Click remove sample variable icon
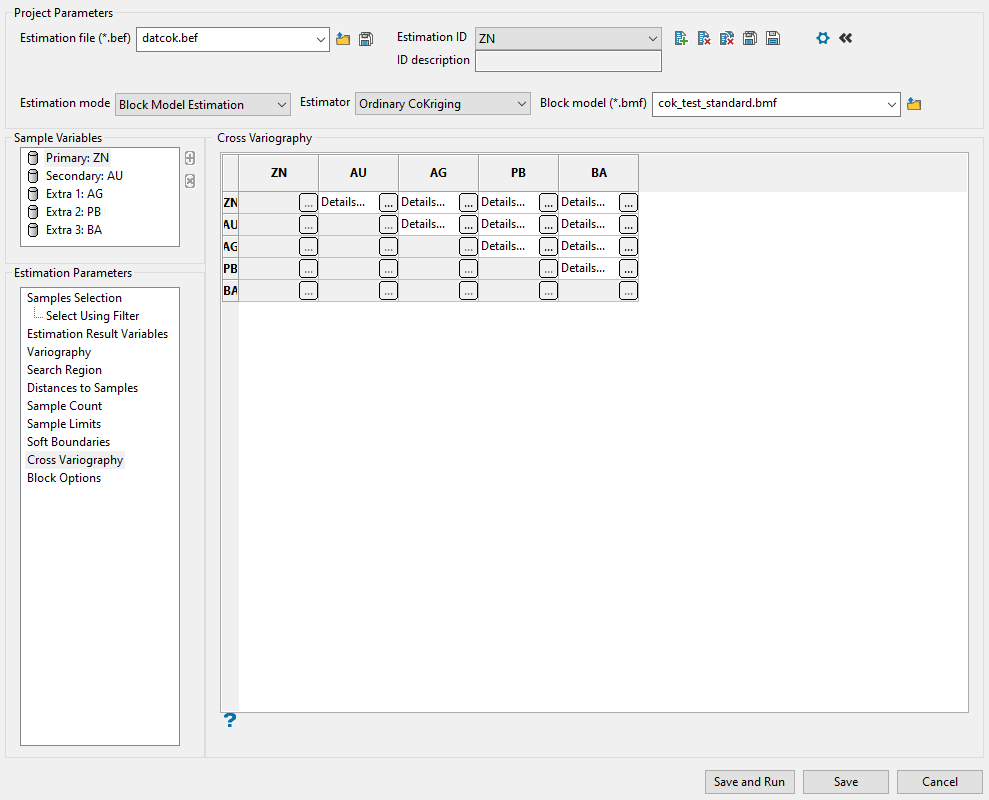Screen dimensions: 989x800 [190, 181]
